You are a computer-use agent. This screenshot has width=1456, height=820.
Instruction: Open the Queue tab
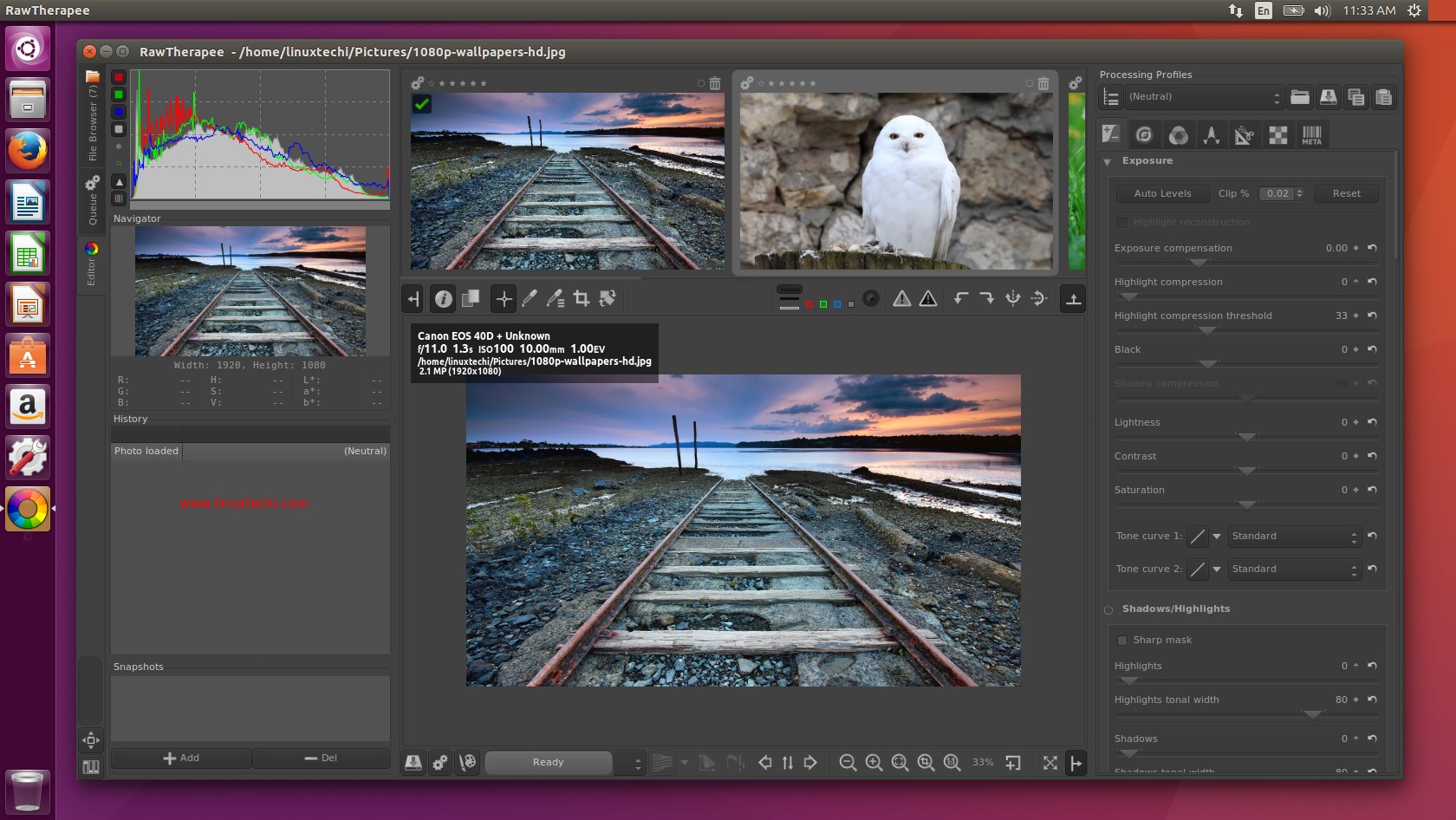click(91, 199)
